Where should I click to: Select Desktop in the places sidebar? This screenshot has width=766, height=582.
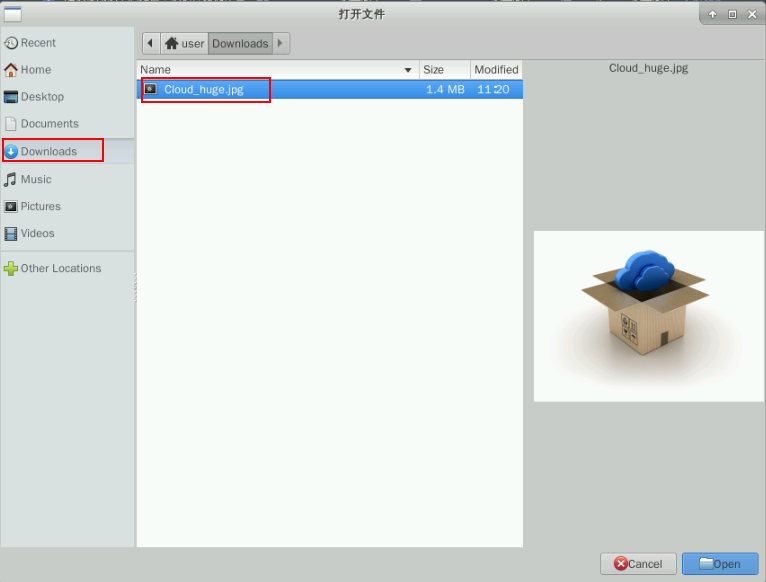coord(42,97)
